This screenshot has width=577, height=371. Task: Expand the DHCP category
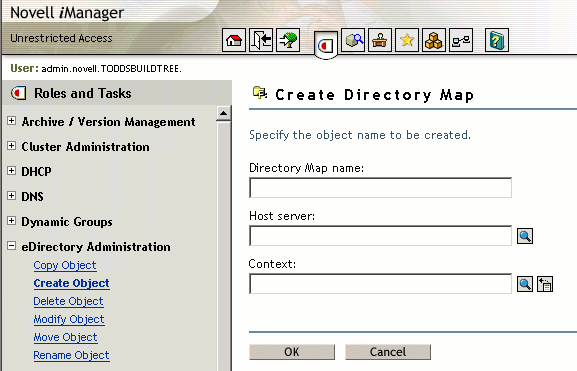coord(11,171)
